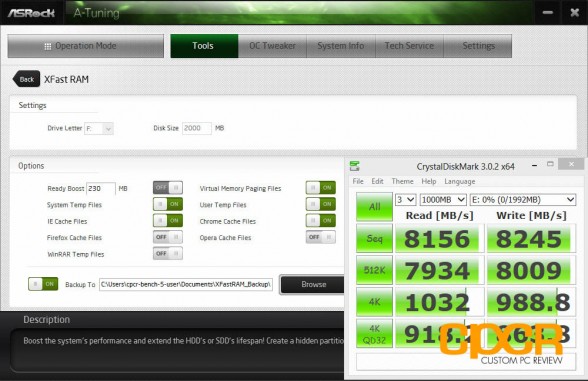
Task: Open the 1000MB test size dropdown
Action: tap(443, 200)
